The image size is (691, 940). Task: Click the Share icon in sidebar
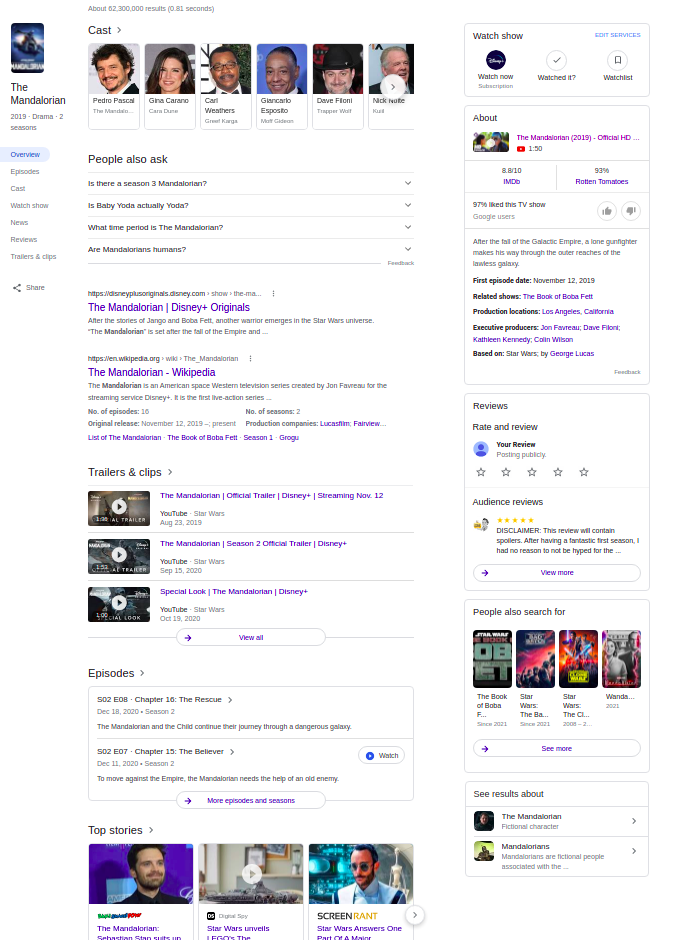(x=17, y=288)
